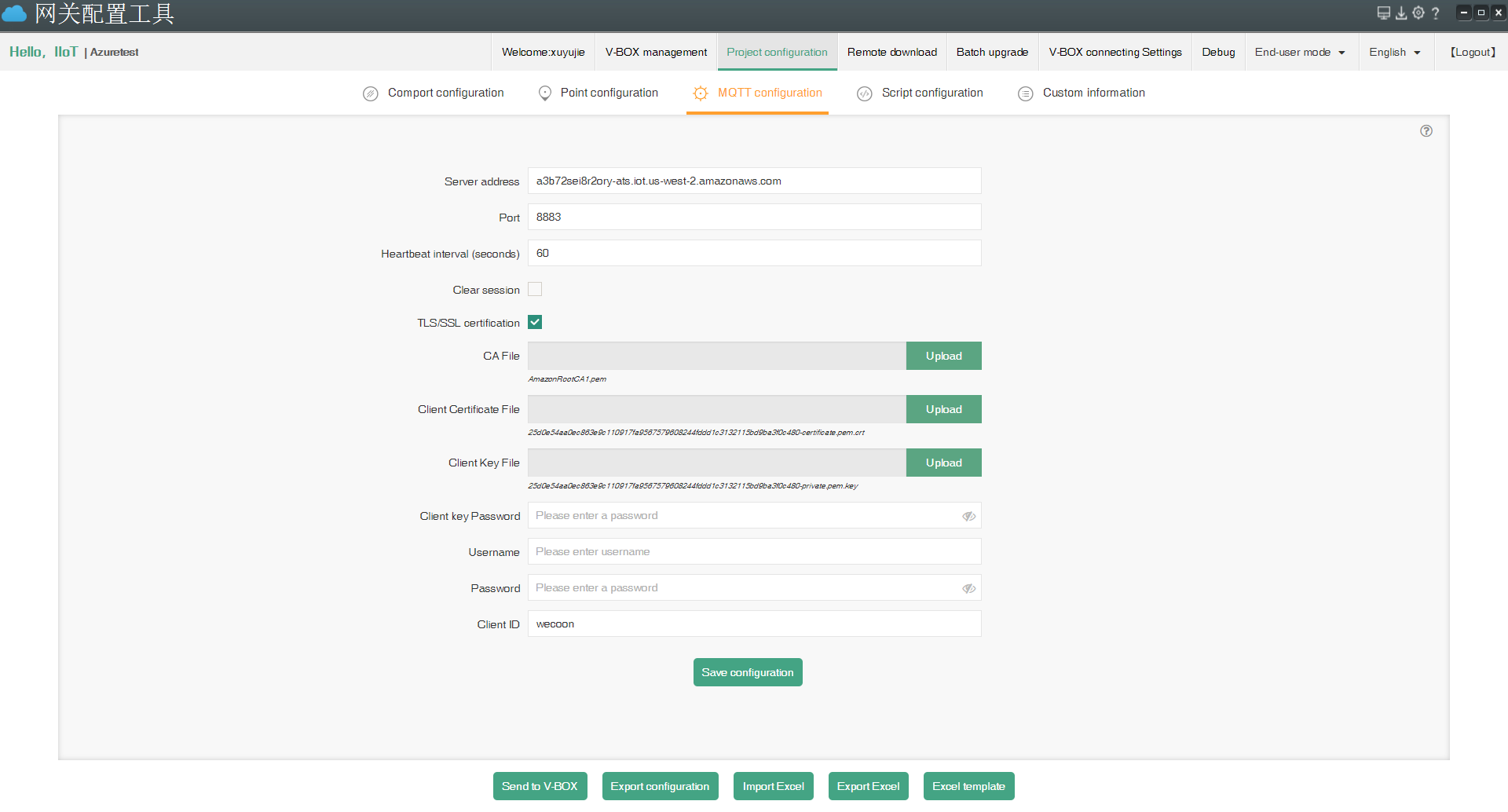Click the Send to V-BOX button
The width and height of the screenshot is (1508, 812).
pyautogui.click(x=540, y=786)
